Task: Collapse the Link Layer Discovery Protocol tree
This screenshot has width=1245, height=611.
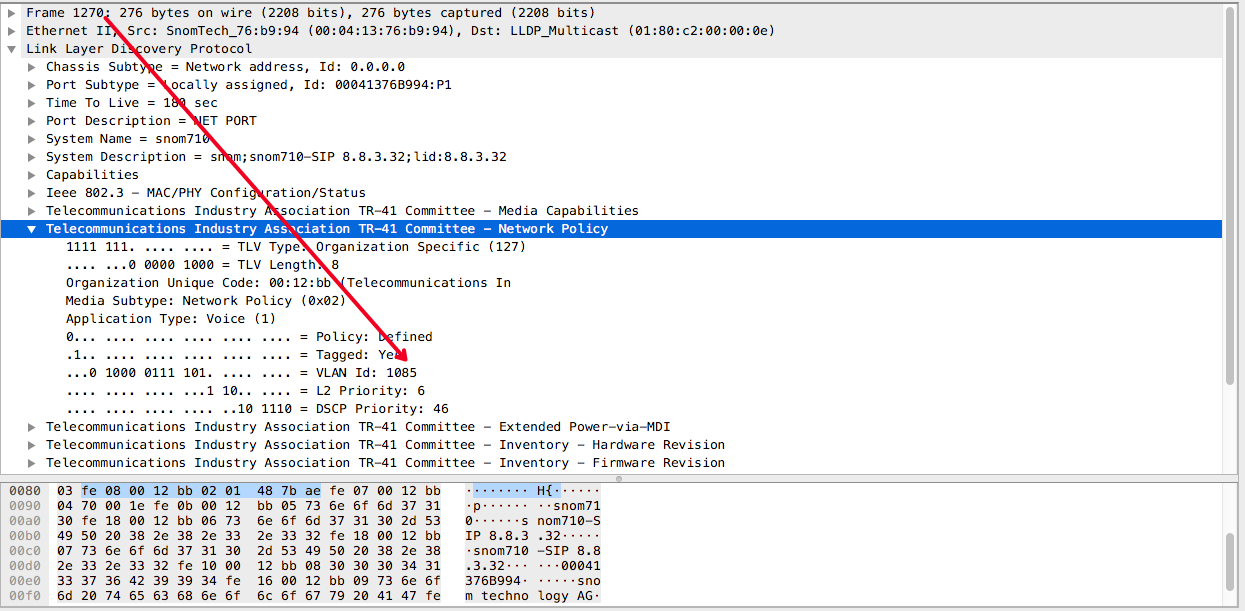Action: coord(13,48)
